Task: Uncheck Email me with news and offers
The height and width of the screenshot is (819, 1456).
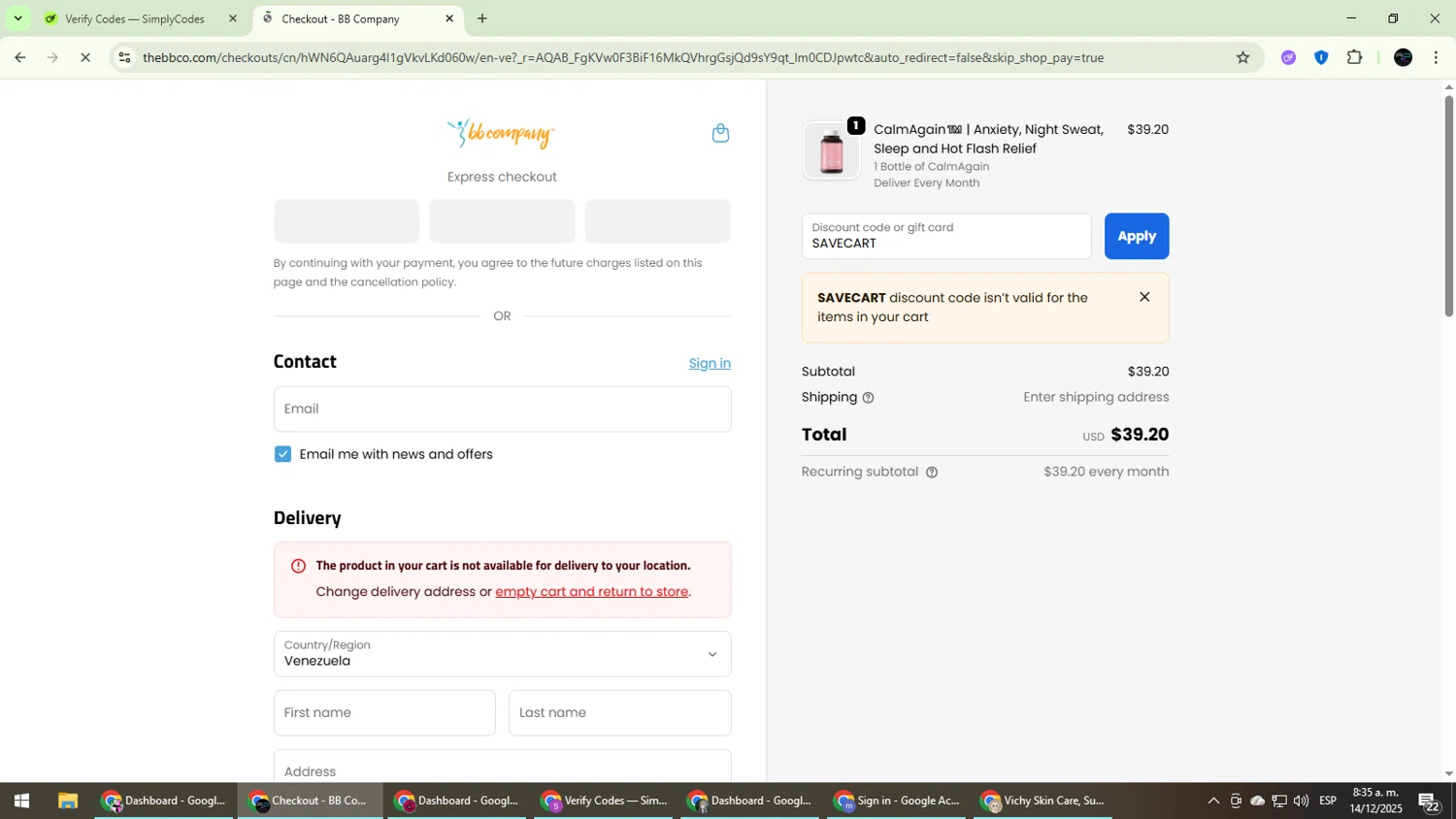Action: tap(282, 454)
